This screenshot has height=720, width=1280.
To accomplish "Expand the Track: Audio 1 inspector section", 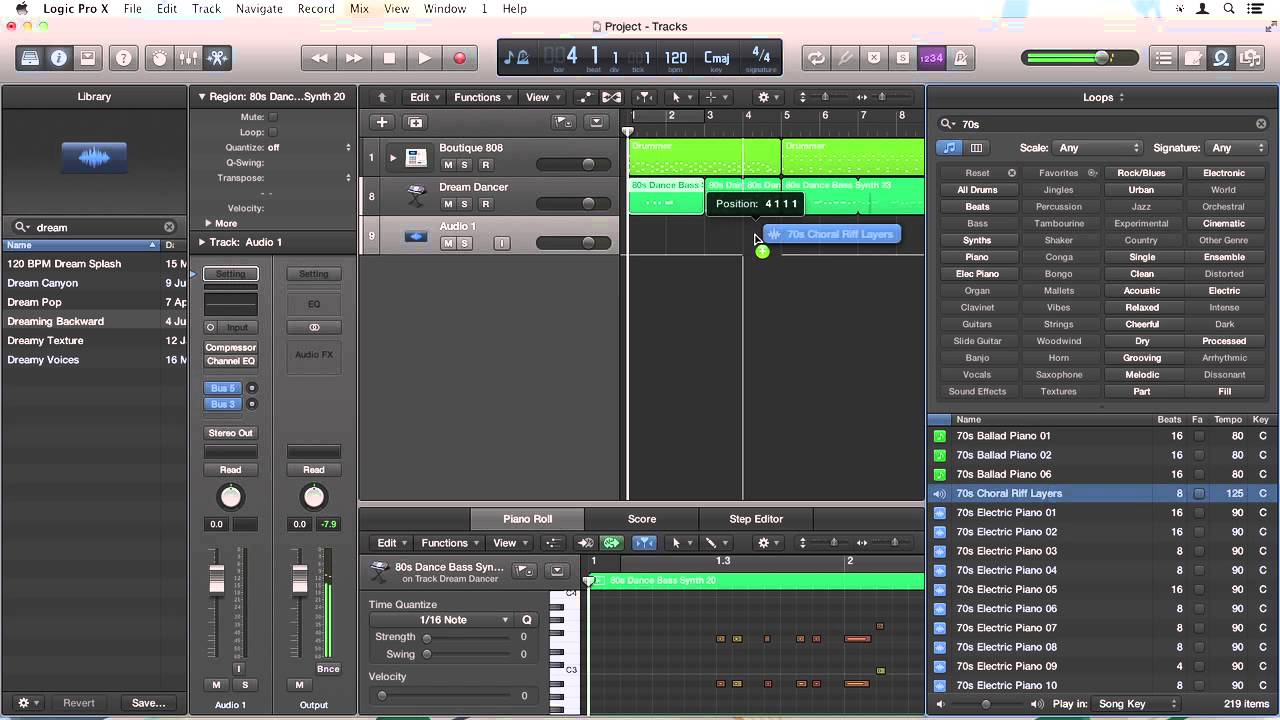I will point(202,242).
